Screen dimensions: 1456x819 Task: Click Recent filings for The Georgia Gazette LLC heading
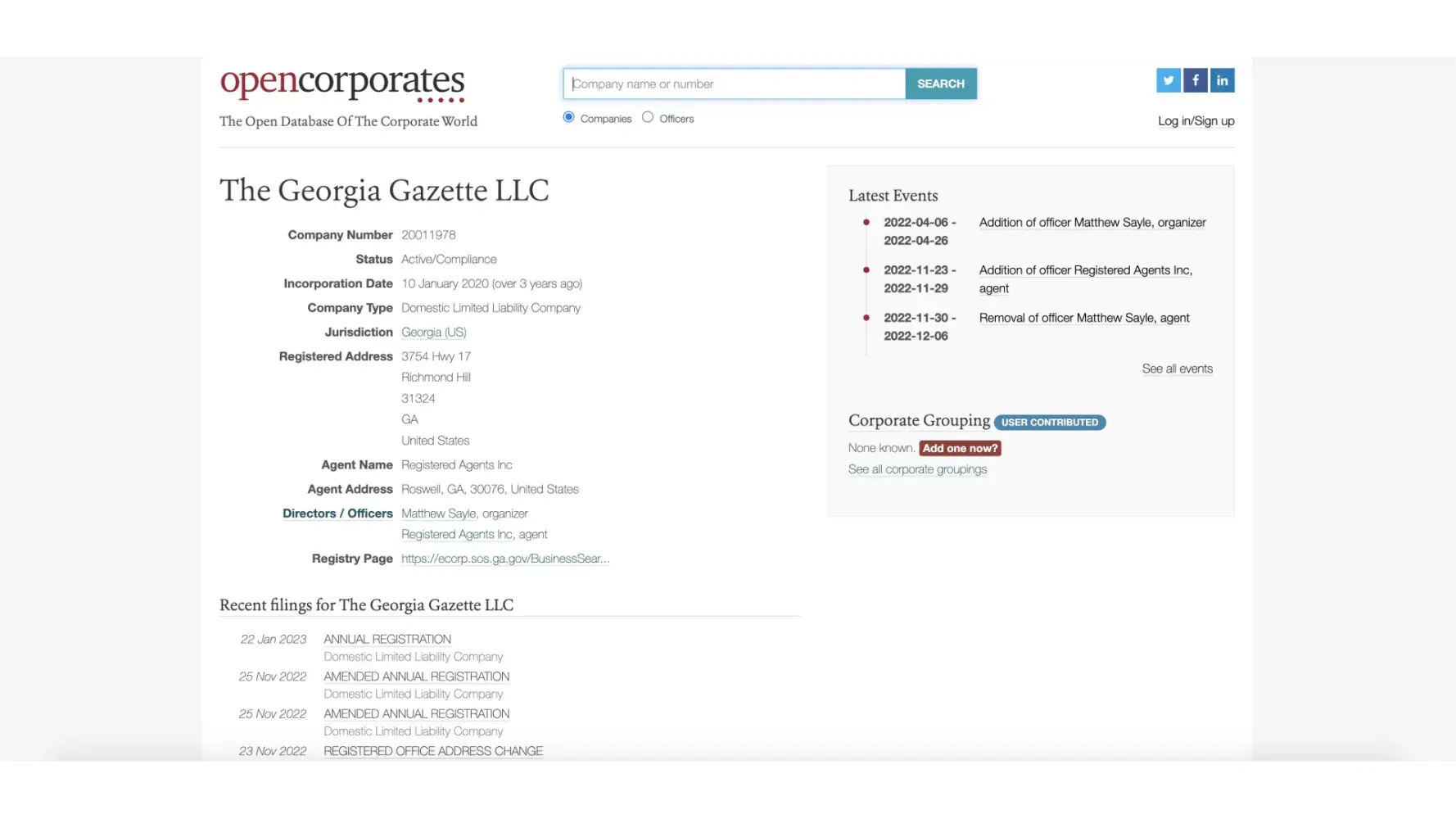(x=366, y=605)
